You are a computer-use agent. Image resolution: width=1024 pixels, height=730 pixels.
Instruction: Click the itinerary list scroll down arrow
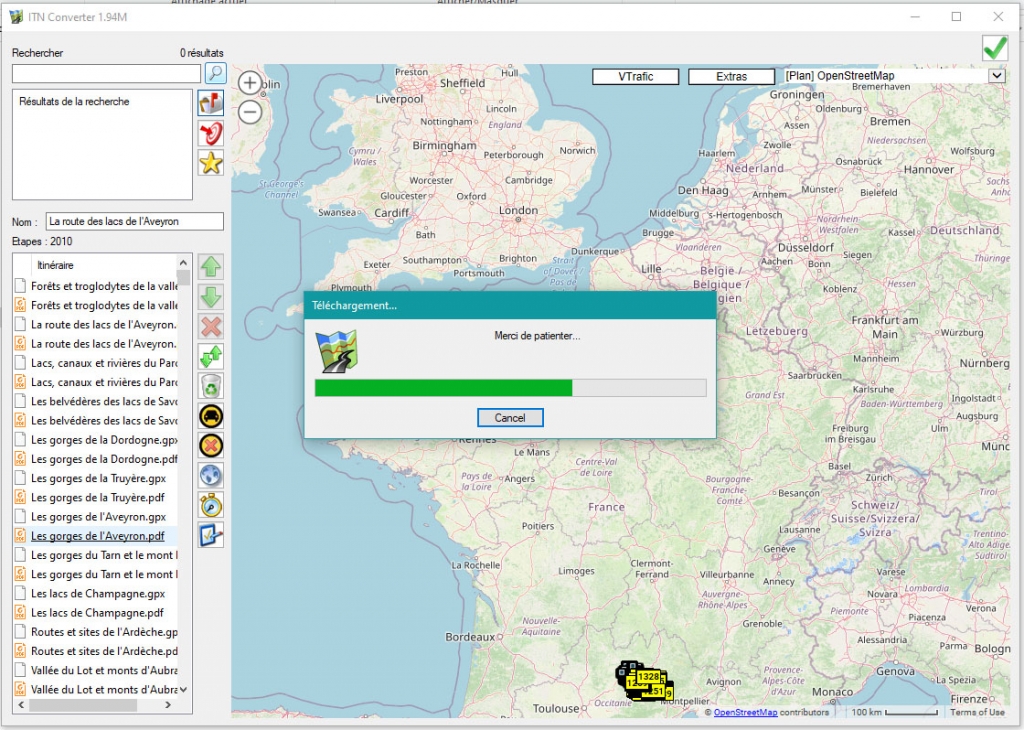[183, 690]
